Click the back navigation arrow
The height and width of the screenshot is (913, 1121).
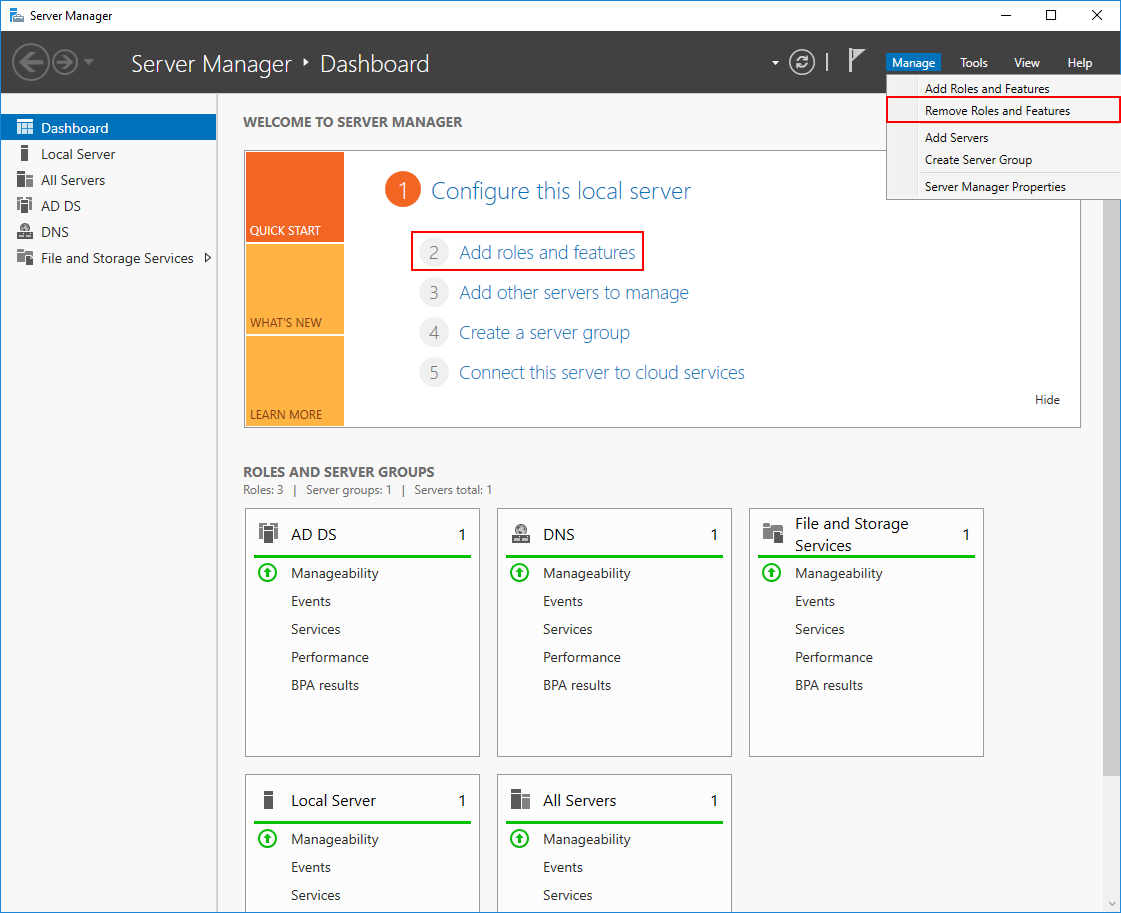(31, 62)
